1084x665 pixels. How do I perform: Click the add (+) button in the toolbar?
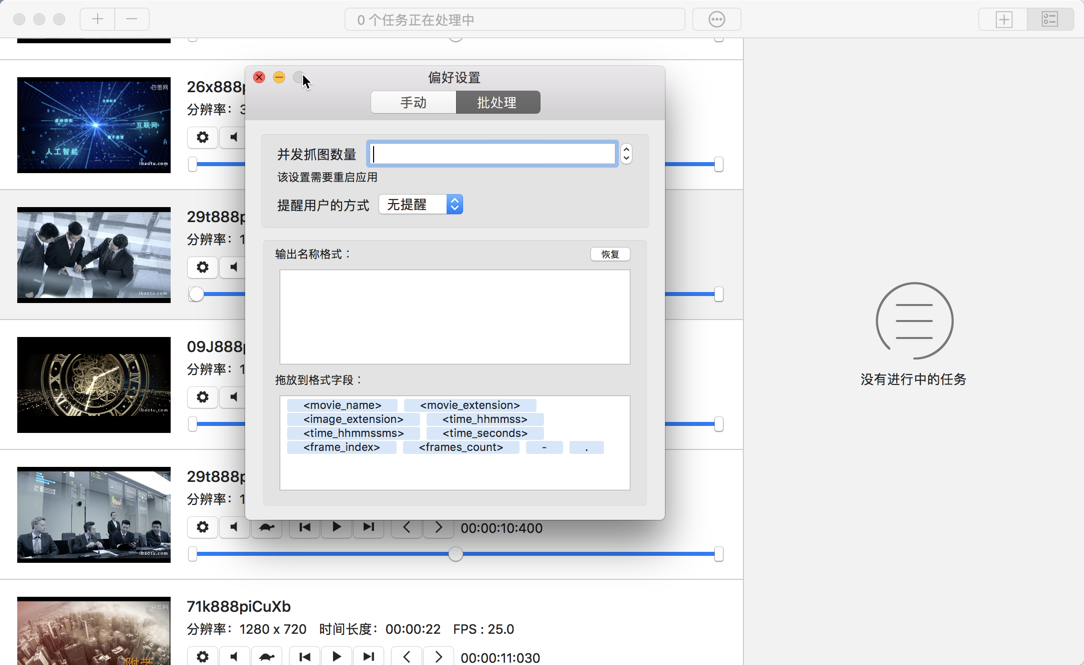(97, 19)
